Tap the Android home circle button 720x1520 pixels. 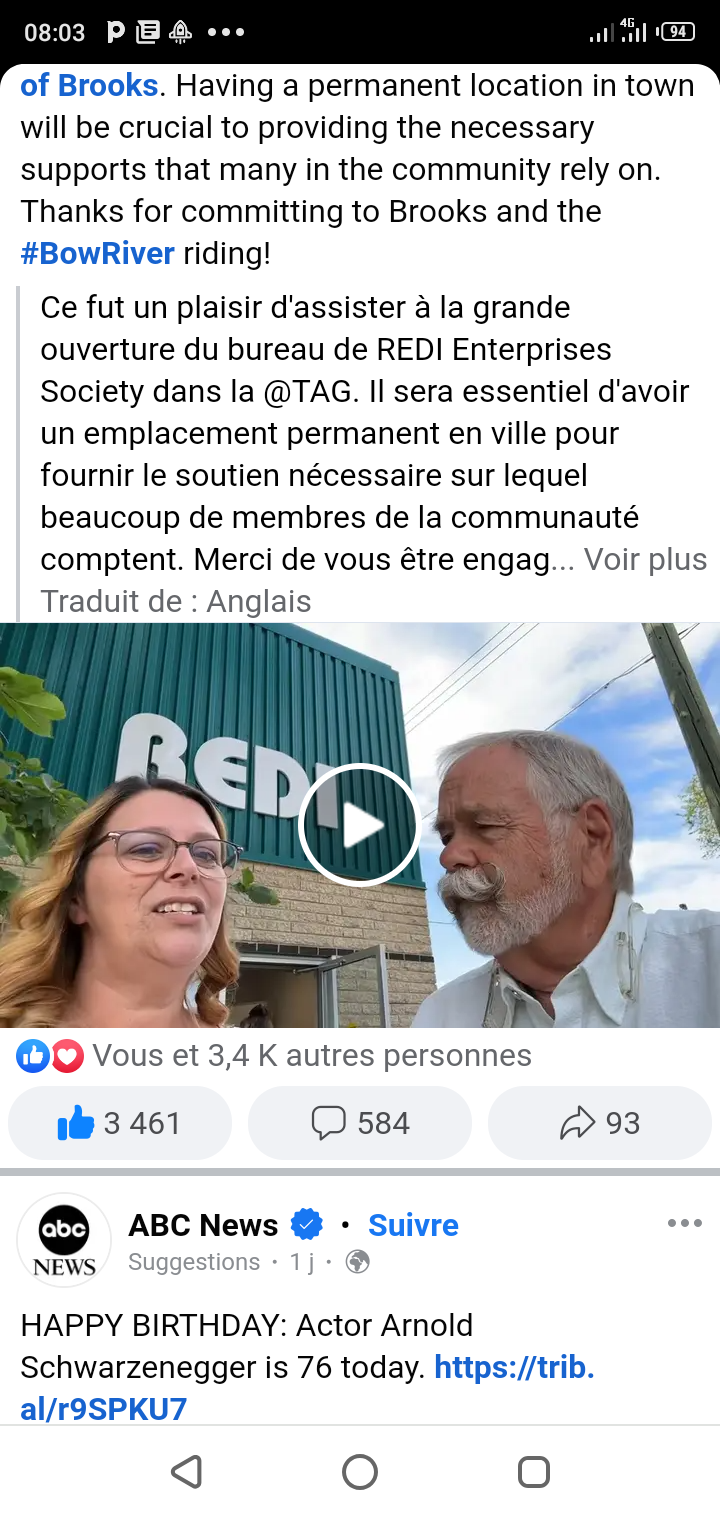pyautogui.click(x=360, y=1472)
